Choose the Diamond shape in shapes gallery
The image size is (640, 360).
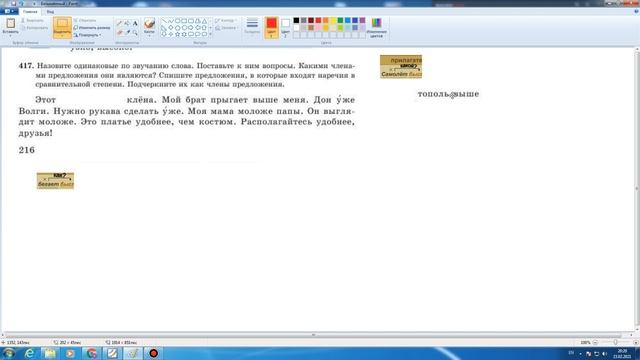(171, 28)
